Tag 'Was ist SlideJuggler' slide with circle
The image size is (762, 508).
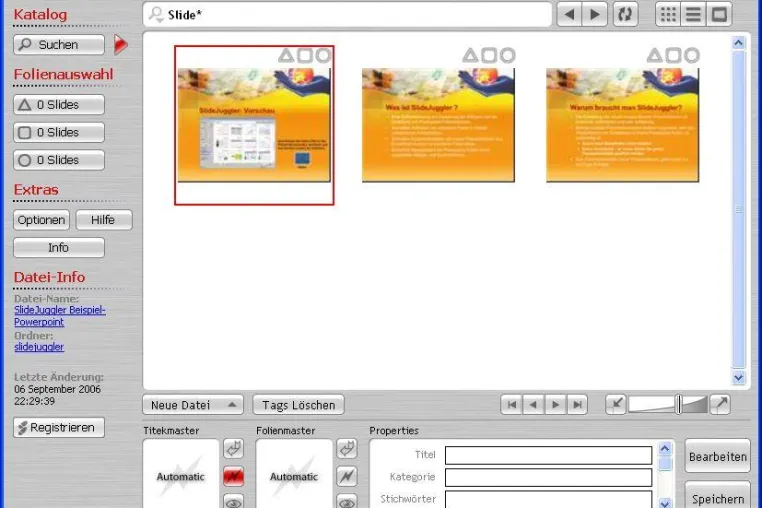507,55
